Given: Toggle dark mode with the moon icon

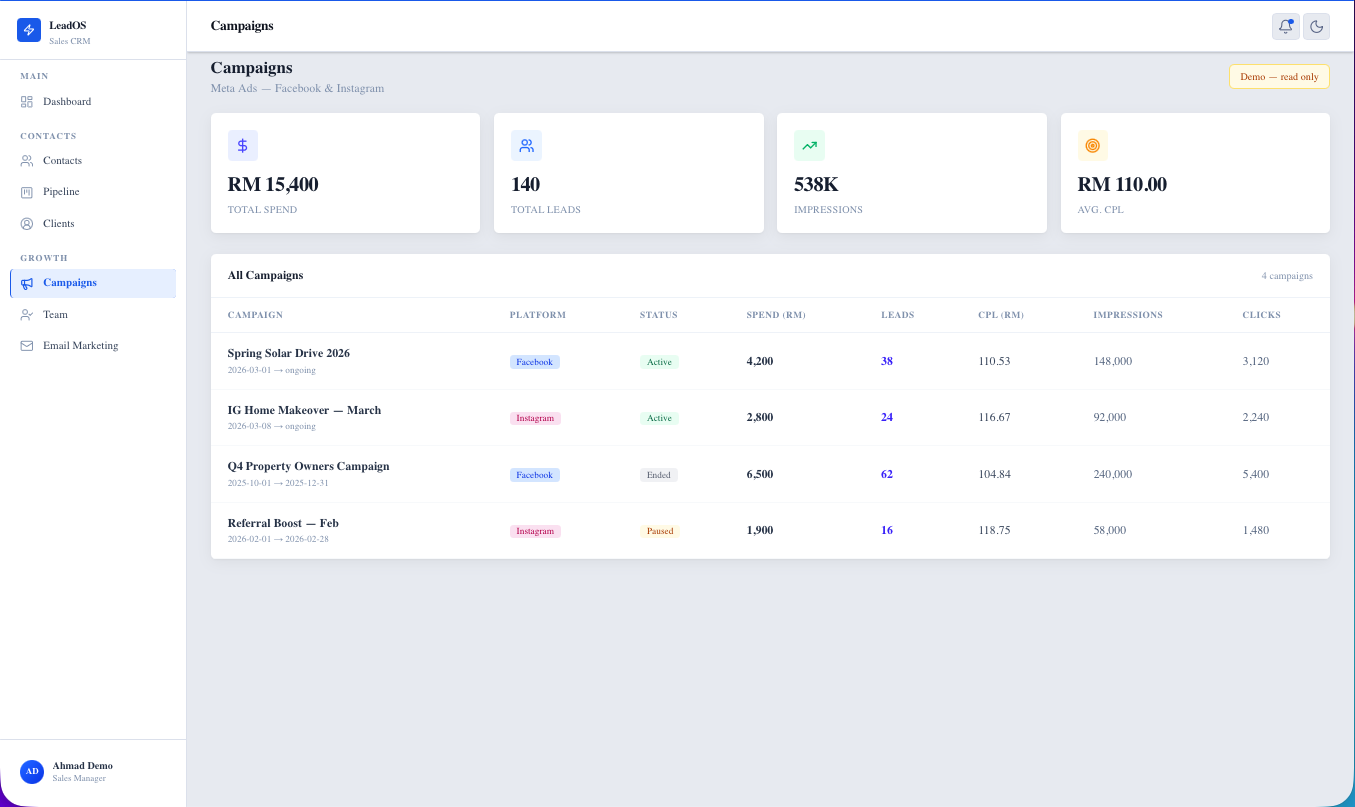Looking at the screenshot, I should [x=1316, y=26].
